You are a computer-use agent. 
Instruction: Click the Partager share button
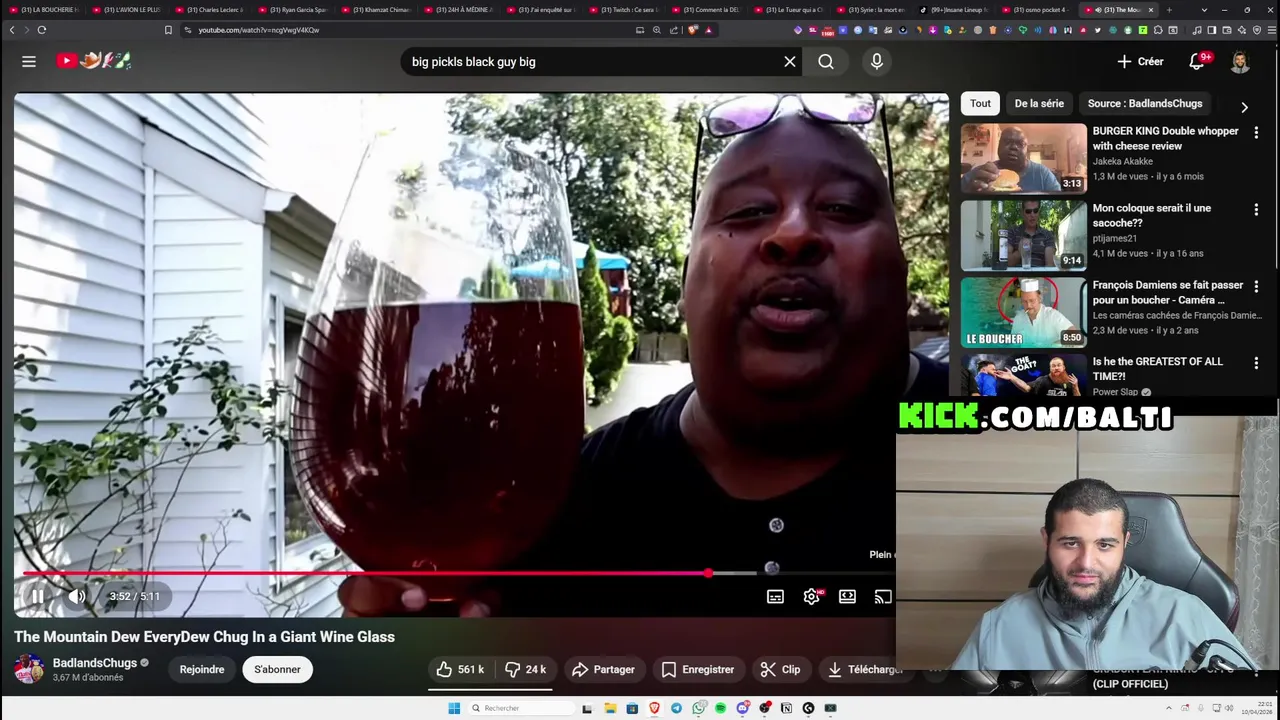click(x=603, y=669)
